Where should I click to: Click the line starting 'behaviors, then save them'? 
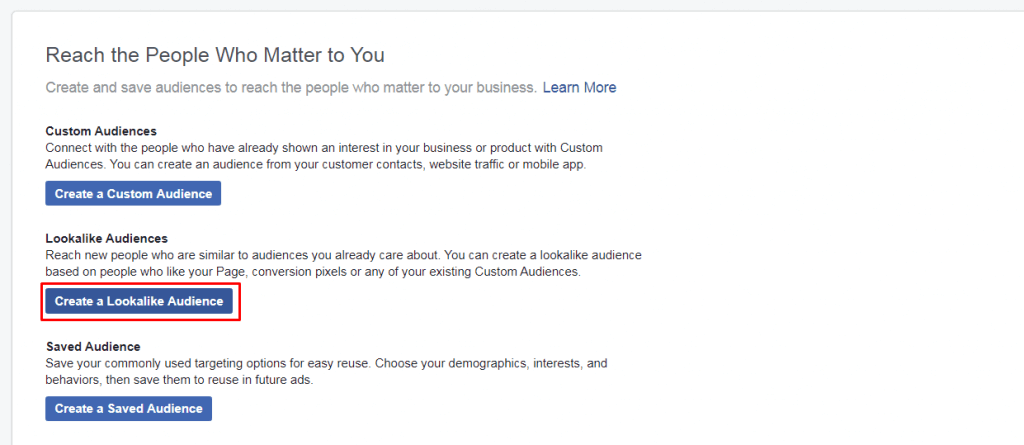[180, 380]
